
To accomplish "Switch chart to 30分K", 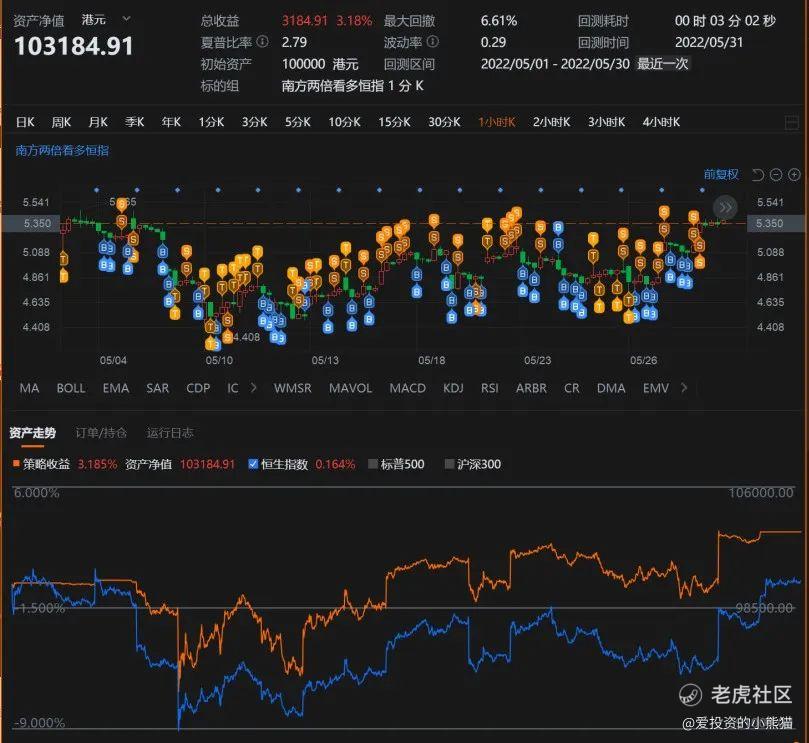I will 445,122.
